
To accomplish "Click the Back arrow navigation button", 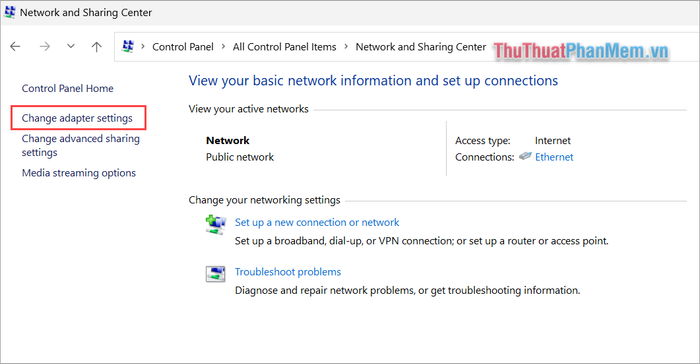I will pyautogui.click(x=15, y=46).
